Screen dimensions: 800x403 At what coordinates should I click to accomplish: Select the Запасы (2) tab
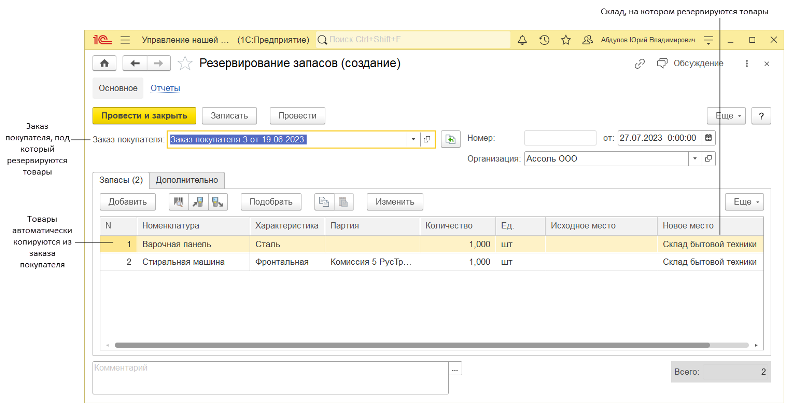click(x=121, y=180)
